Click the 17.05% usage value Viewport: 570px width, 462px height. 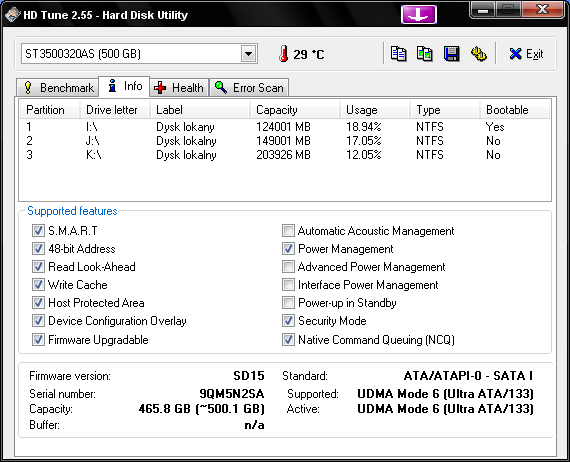click(364, 141)
